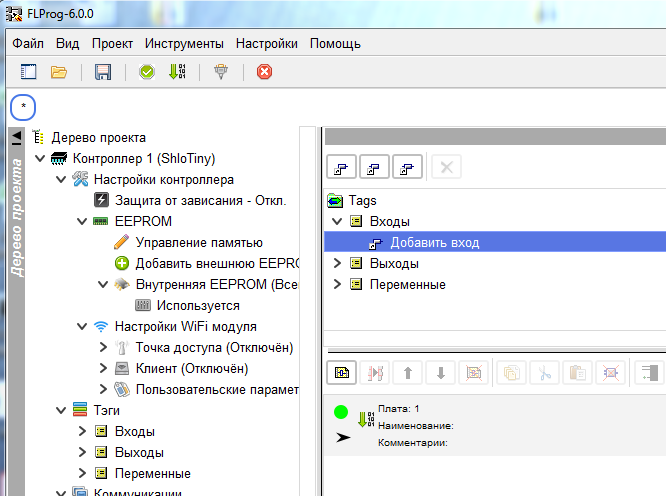Collapse the Входы node in Tags panel
The height and width of the screenshot is (496, 666).
[337, 221]
